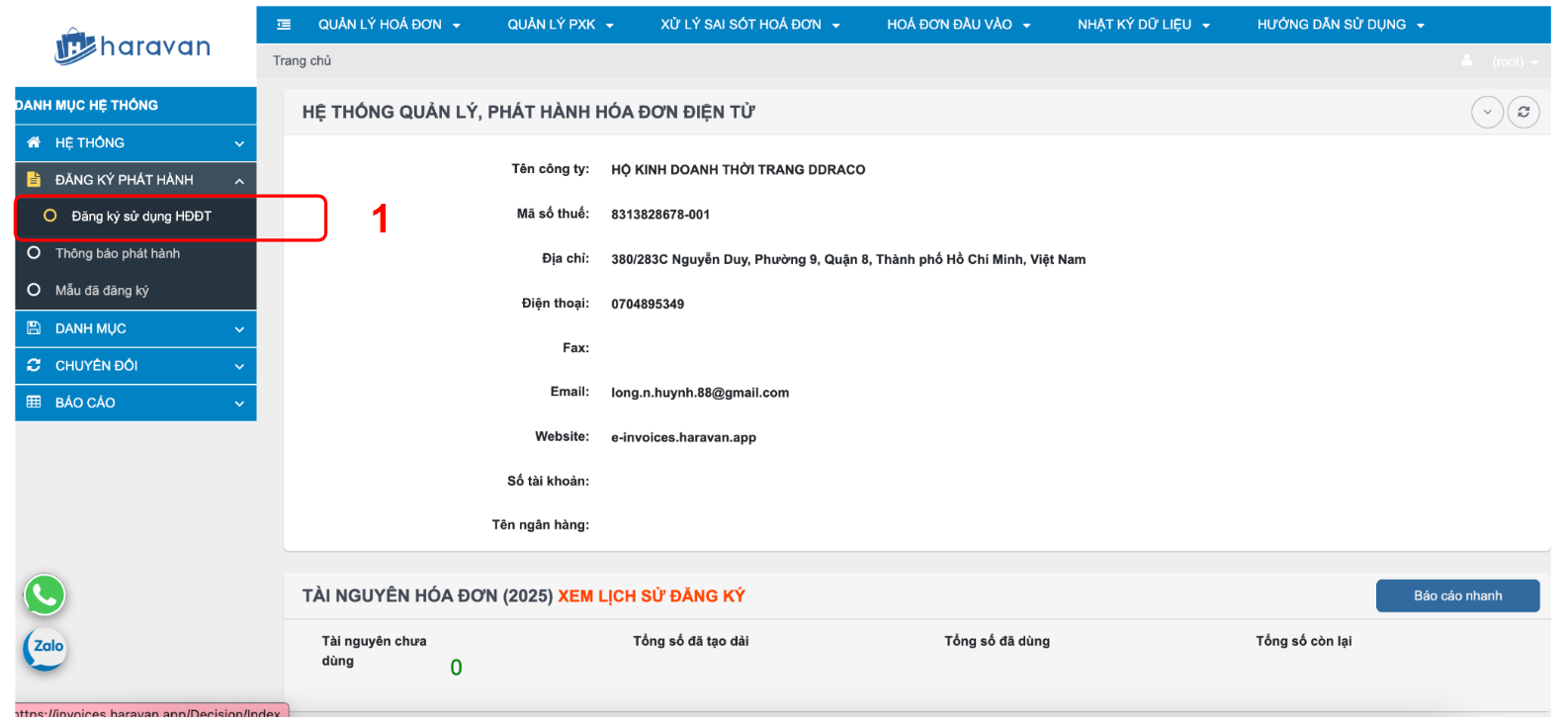Click the sync icon beside CHUYỂN ĐỔI
The image size is (1568, 725).
tap(34, 365)
